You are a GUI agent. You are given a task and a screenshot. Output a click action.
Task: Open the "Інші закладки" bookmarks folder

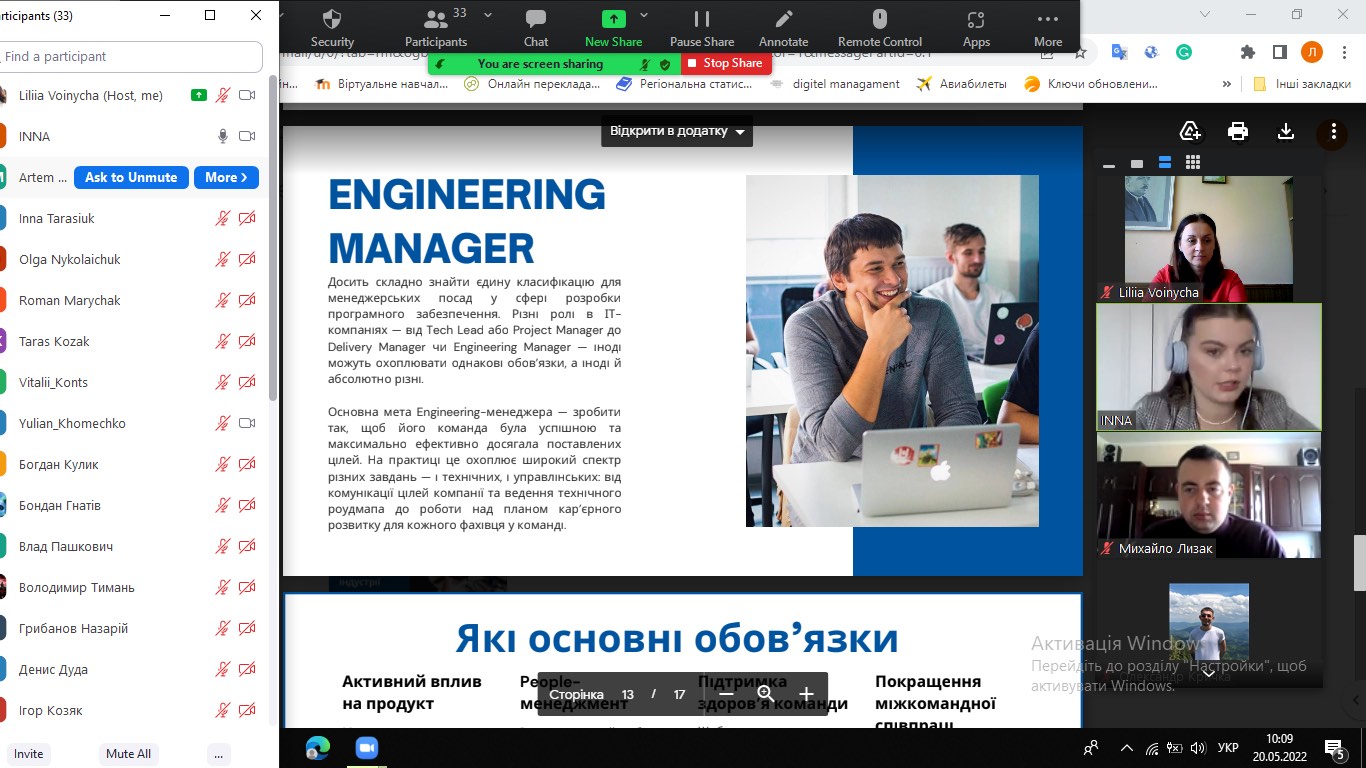pyautogui.click(x=1302, y=84)
